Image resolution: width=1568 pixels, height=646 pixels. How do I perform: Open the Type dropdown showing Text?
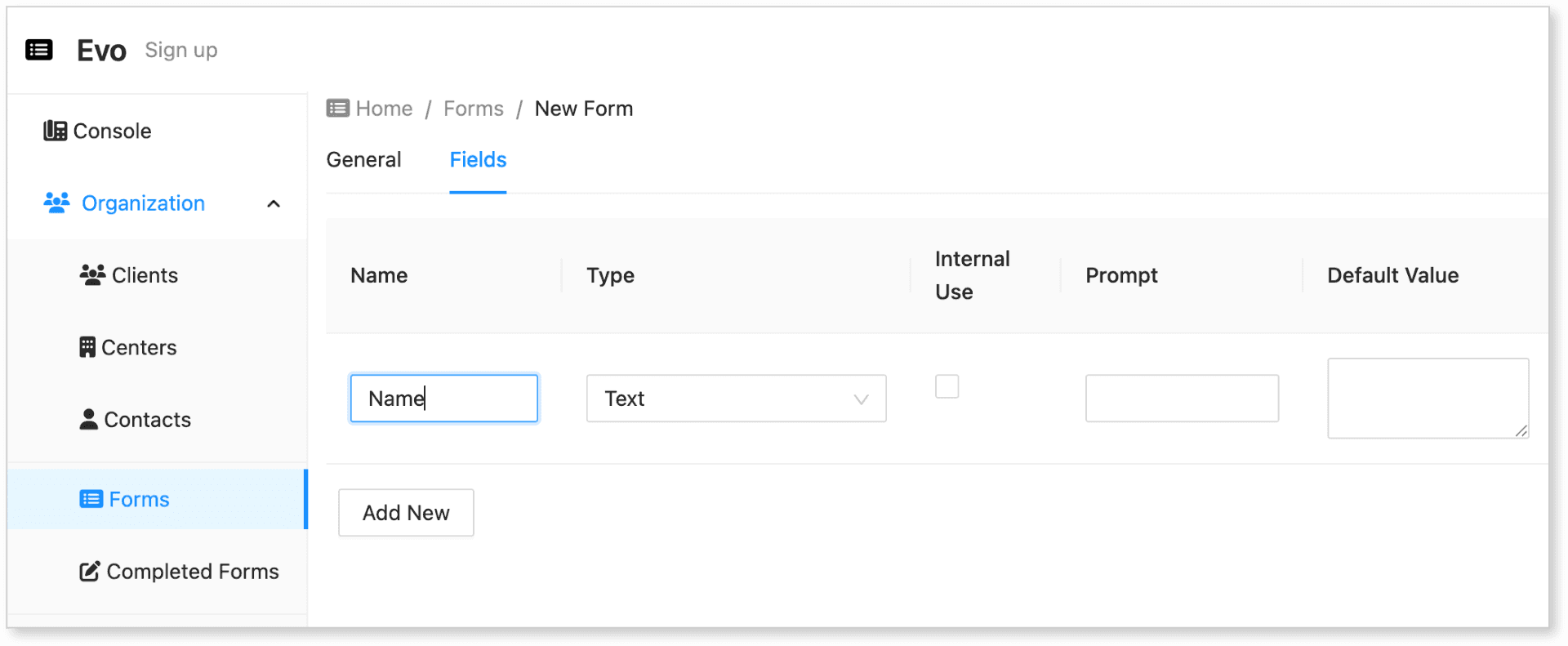tap(736, 399)
